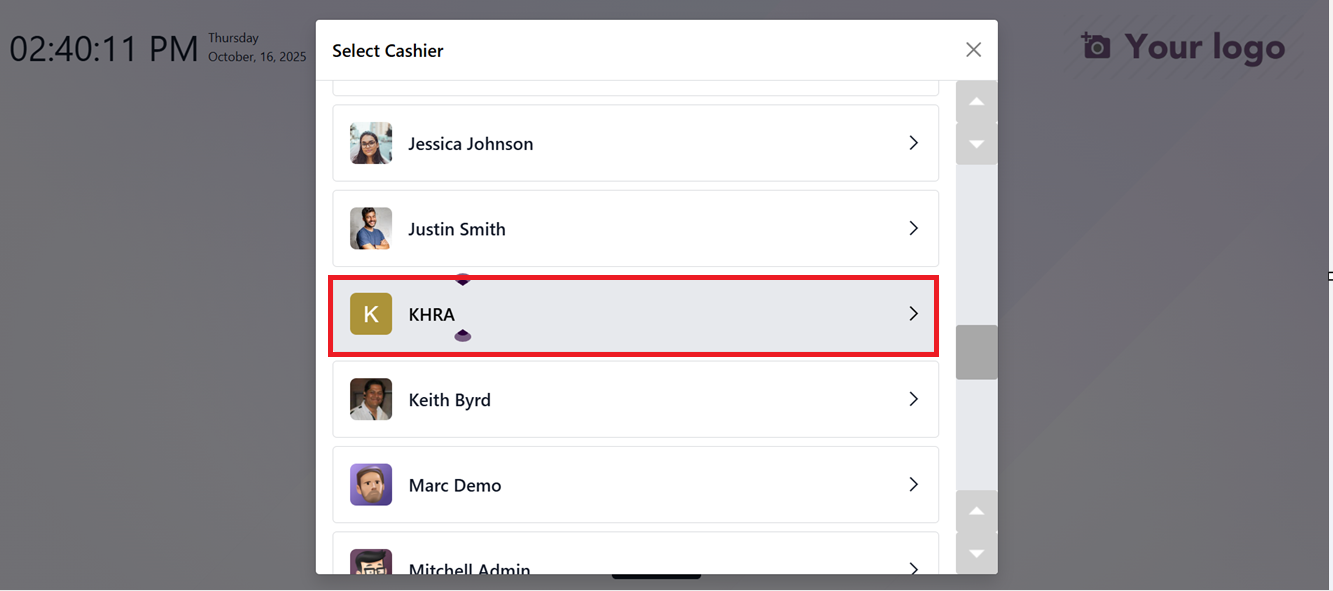The height and width of the screenshot is (591, 1333).
Task: Click Keith Byrd's profile photo
Action: [x=371, y=400]
